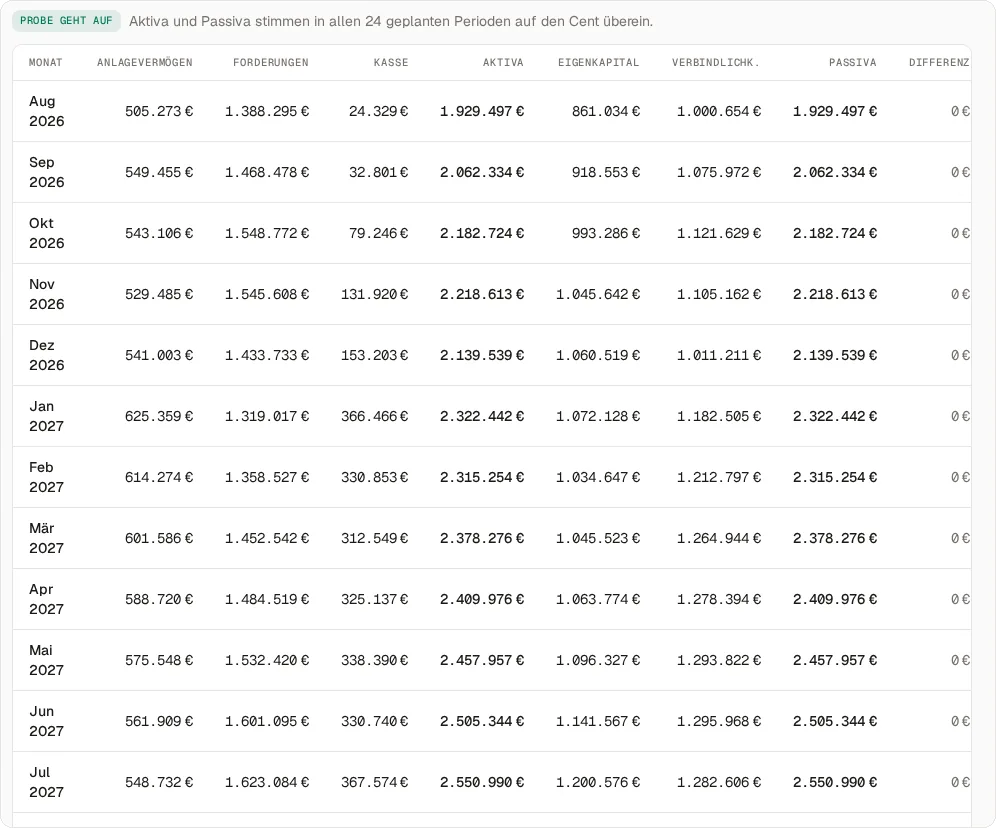Click Eigenkapital value 918.553 €

pyautogui.click(x=606, y=172)
